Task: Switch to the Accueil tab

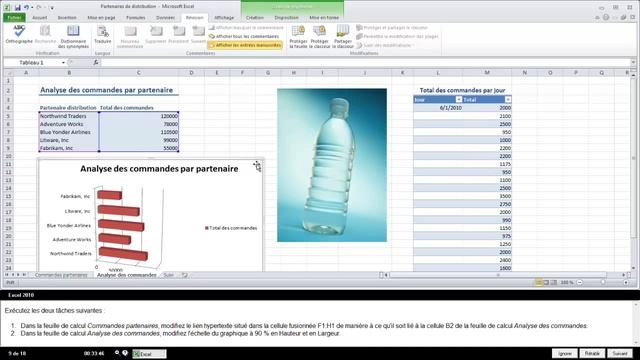Action: click(x=40, y=18)
